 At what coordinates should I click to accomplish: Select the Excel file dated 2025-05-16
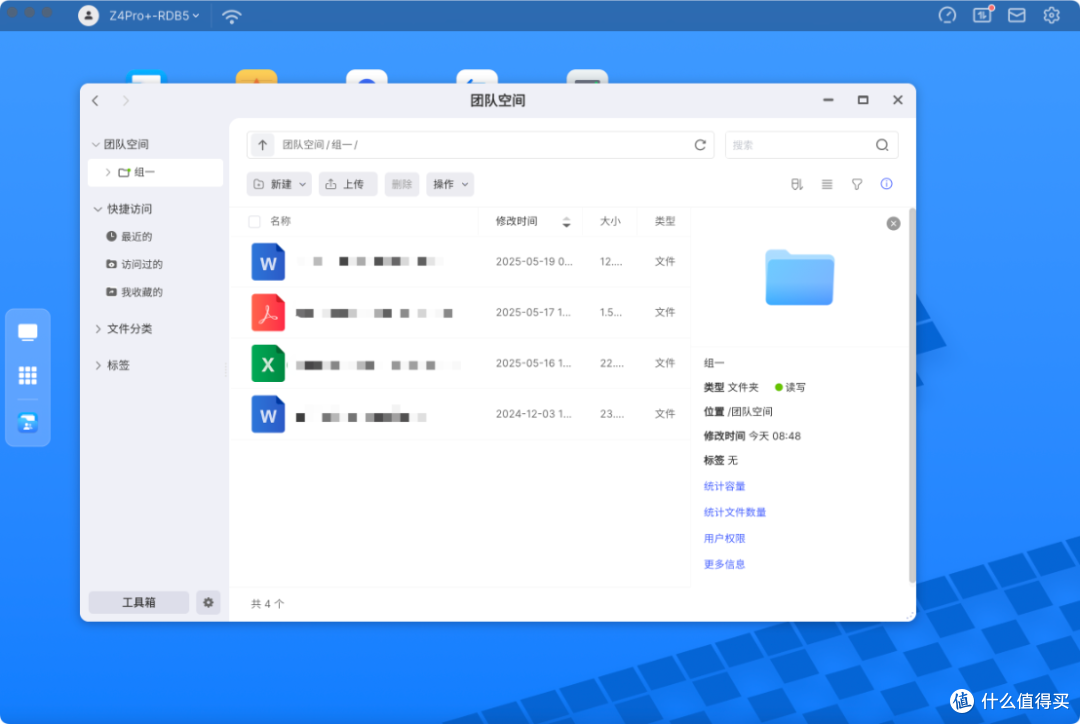click(459, 364)
